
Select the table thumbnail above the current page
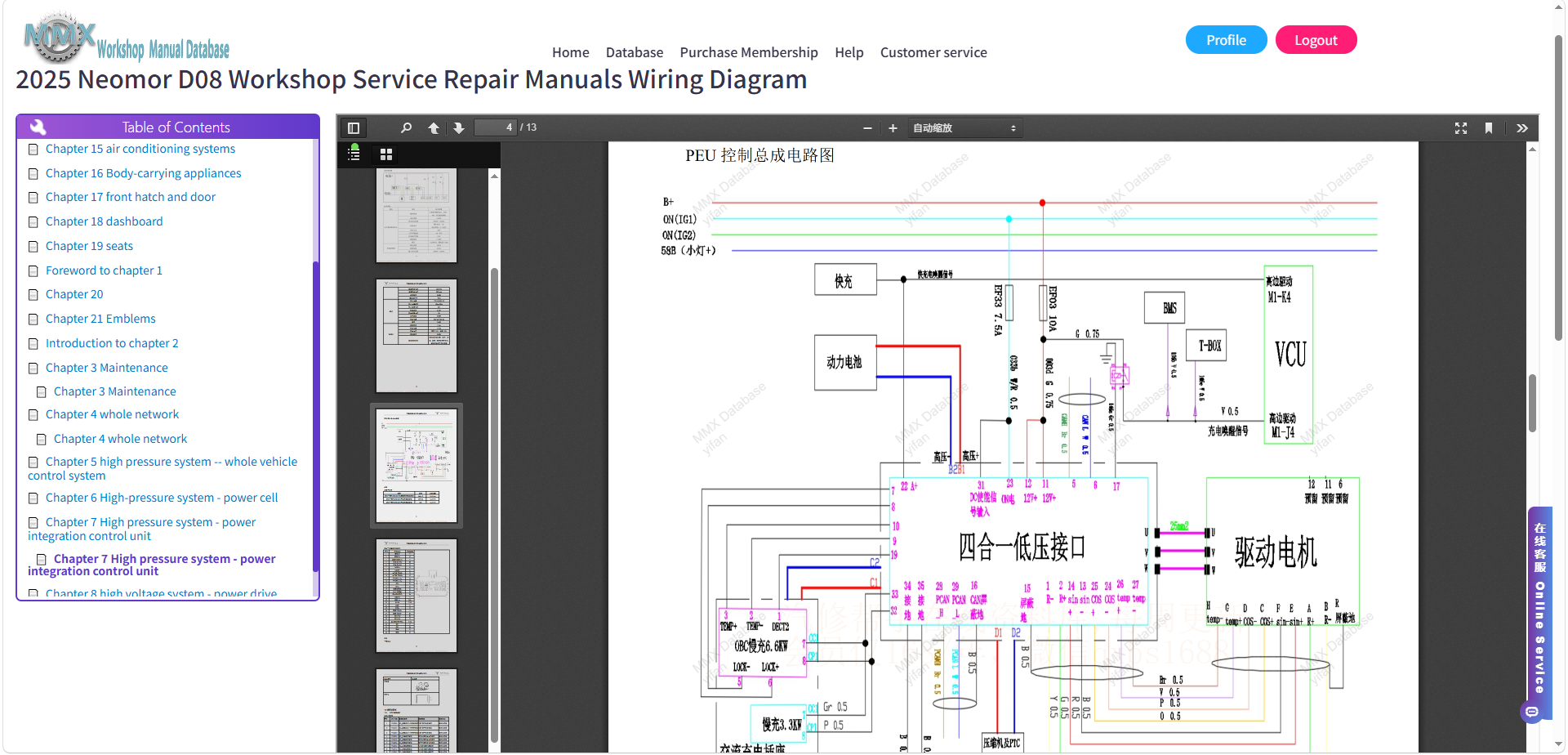point(416,336)
